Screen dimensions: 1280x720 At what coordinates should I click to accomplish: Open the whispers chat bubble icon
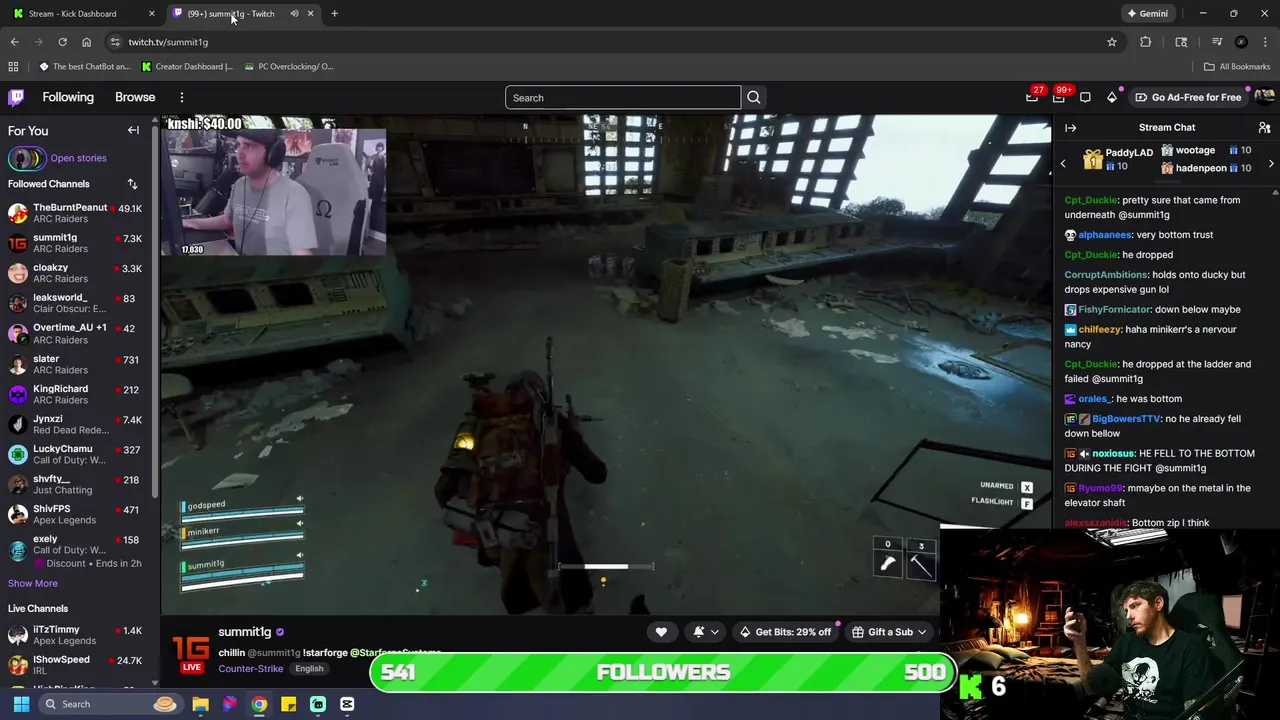tap(1085, 97)
